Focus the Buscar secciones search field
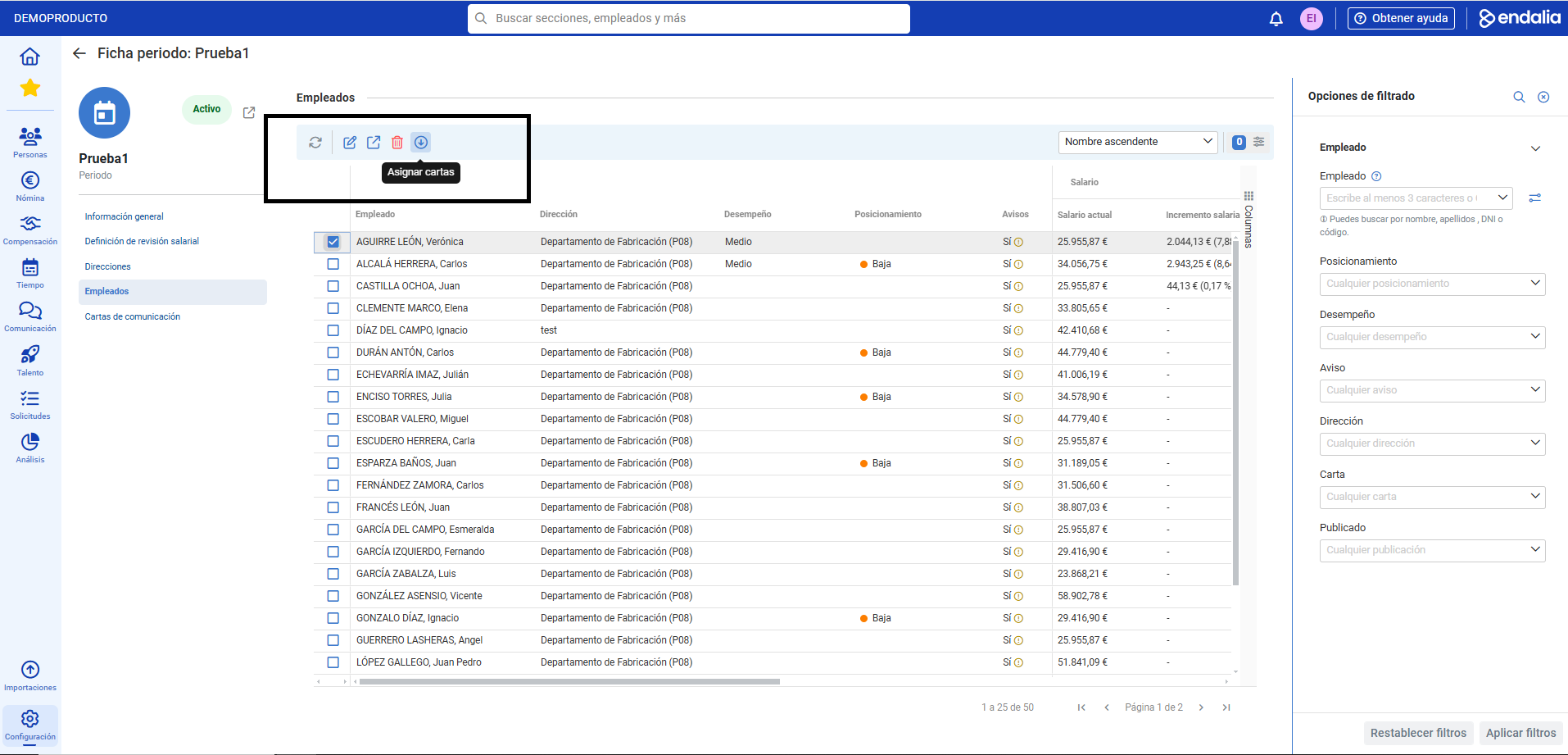 point(688,18)
